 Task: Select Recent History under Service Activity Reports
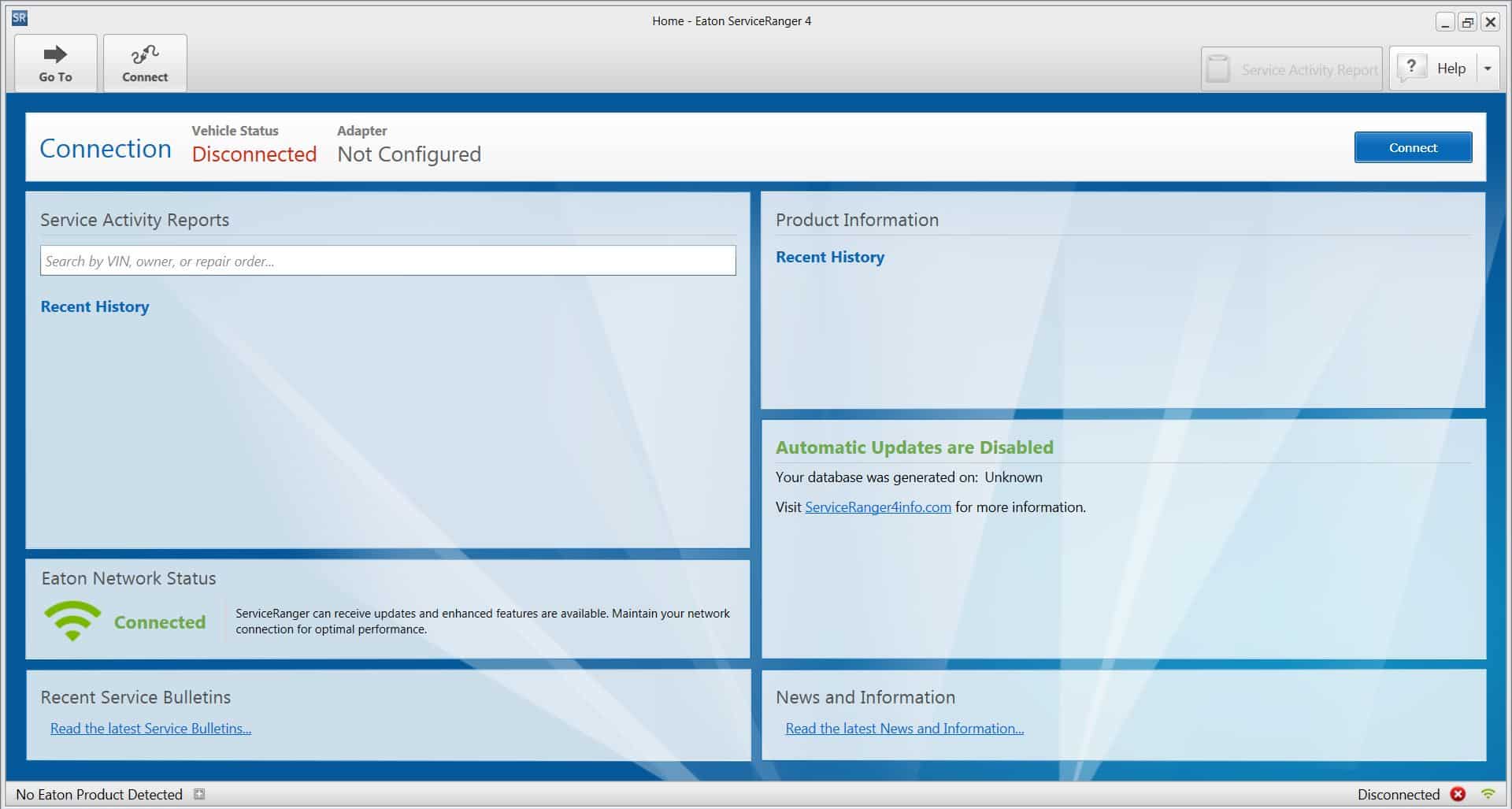tap(94, 306)
